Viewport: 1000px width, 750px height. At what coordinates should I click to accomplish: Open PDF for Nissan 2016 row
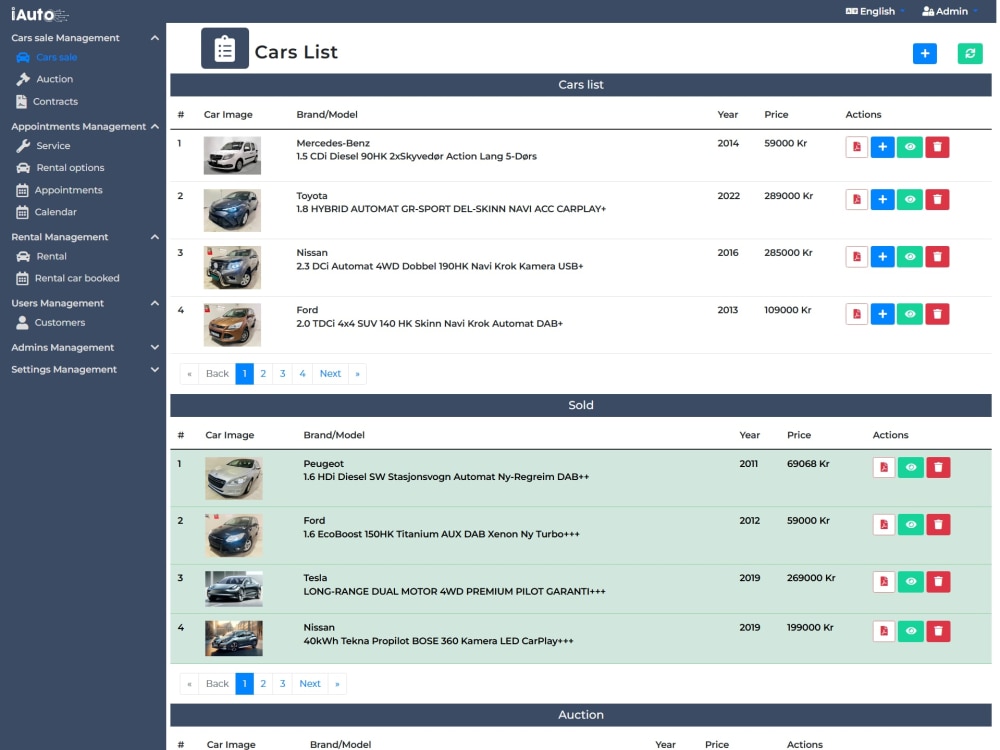[856, 256]
